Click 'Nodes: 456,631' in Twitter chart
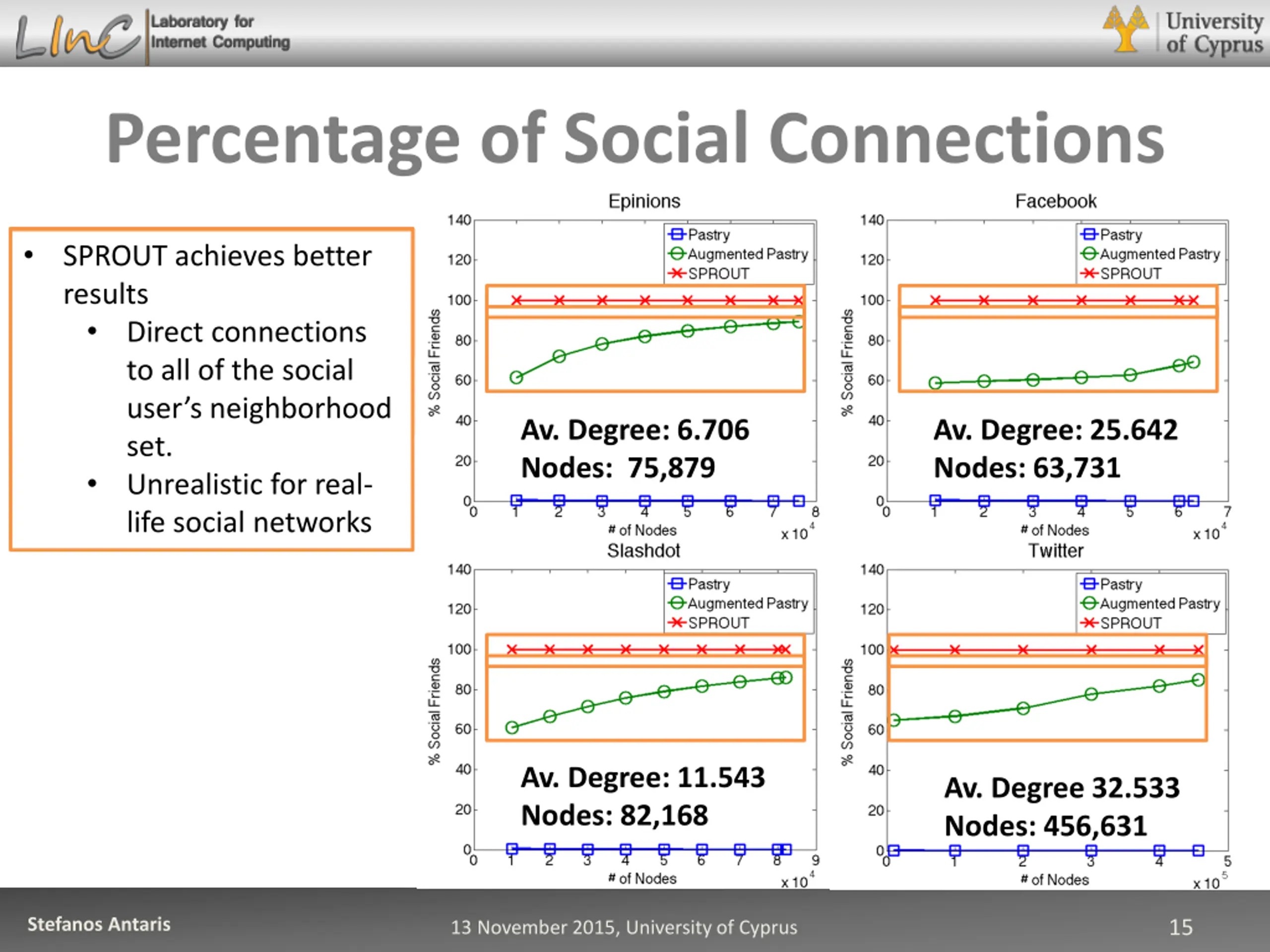Screen dimensions: 1270x952 (x=1045, y=827)
